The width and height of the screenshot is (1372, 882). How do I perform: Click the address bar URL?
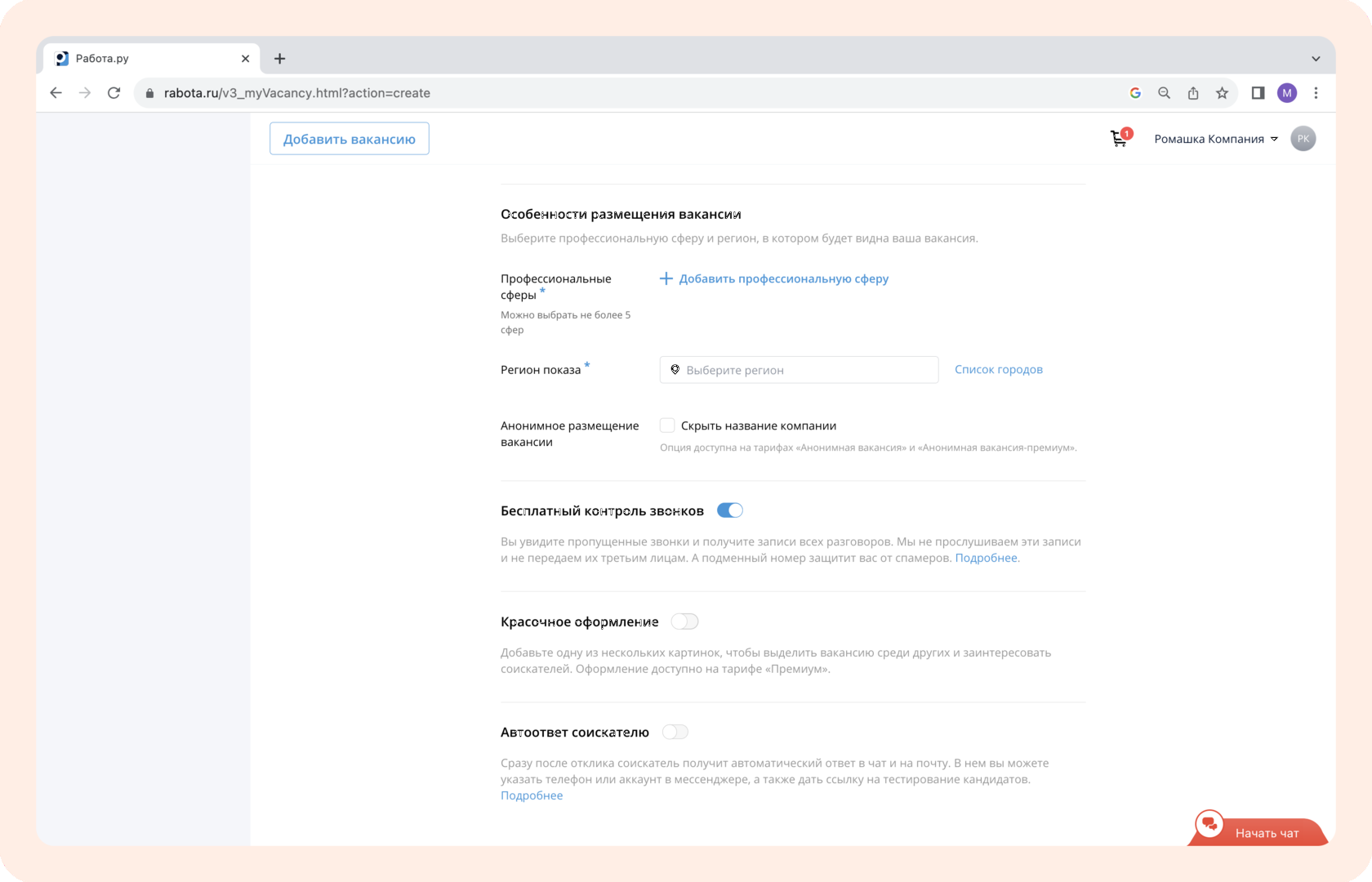[x=297, y=93]
